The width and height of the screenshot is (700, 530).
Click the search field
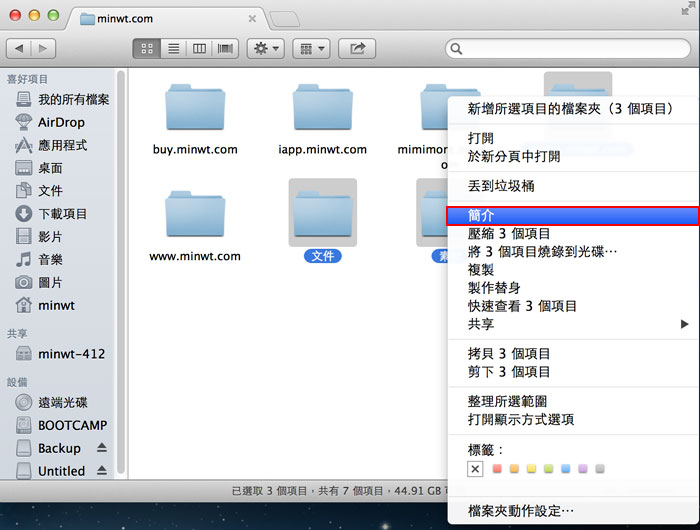[568, 48]
